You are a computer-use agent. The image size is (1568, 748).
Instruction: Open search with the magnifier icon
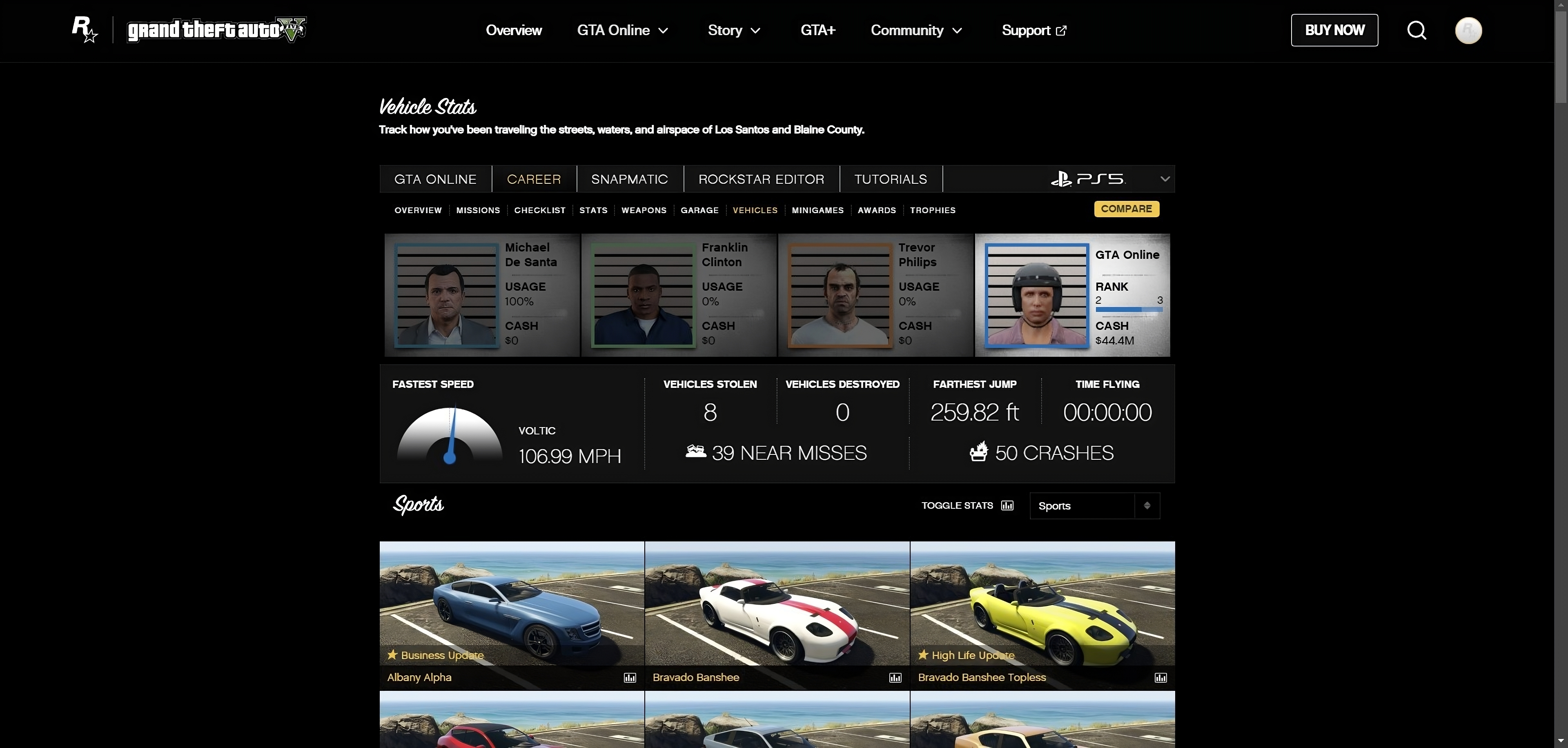pos(1417,30)
